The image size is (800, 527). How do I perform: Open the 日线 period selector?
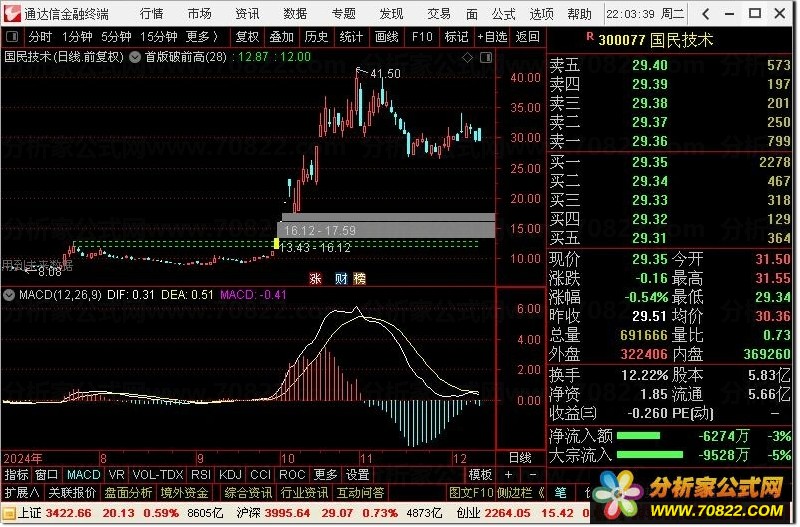pos(520,458)
